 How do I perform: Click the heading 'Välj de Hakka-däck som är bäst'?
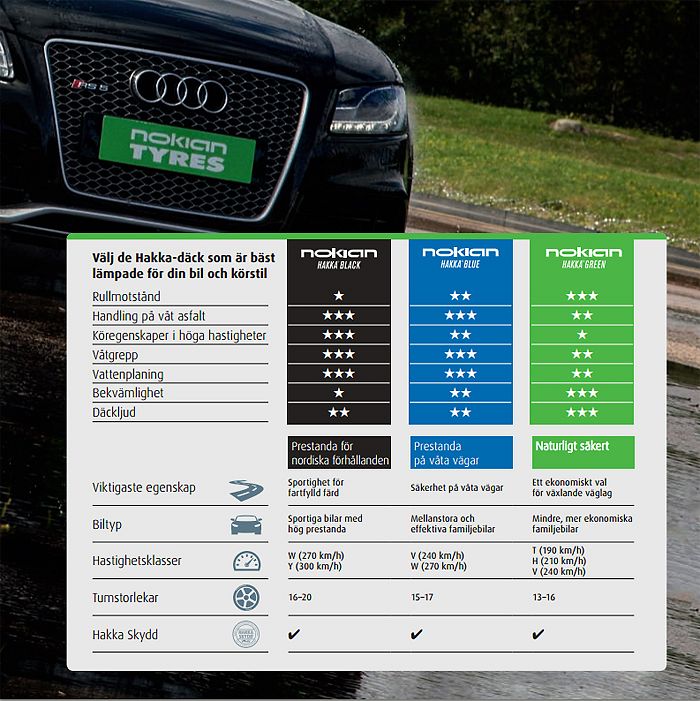(184, 258)
